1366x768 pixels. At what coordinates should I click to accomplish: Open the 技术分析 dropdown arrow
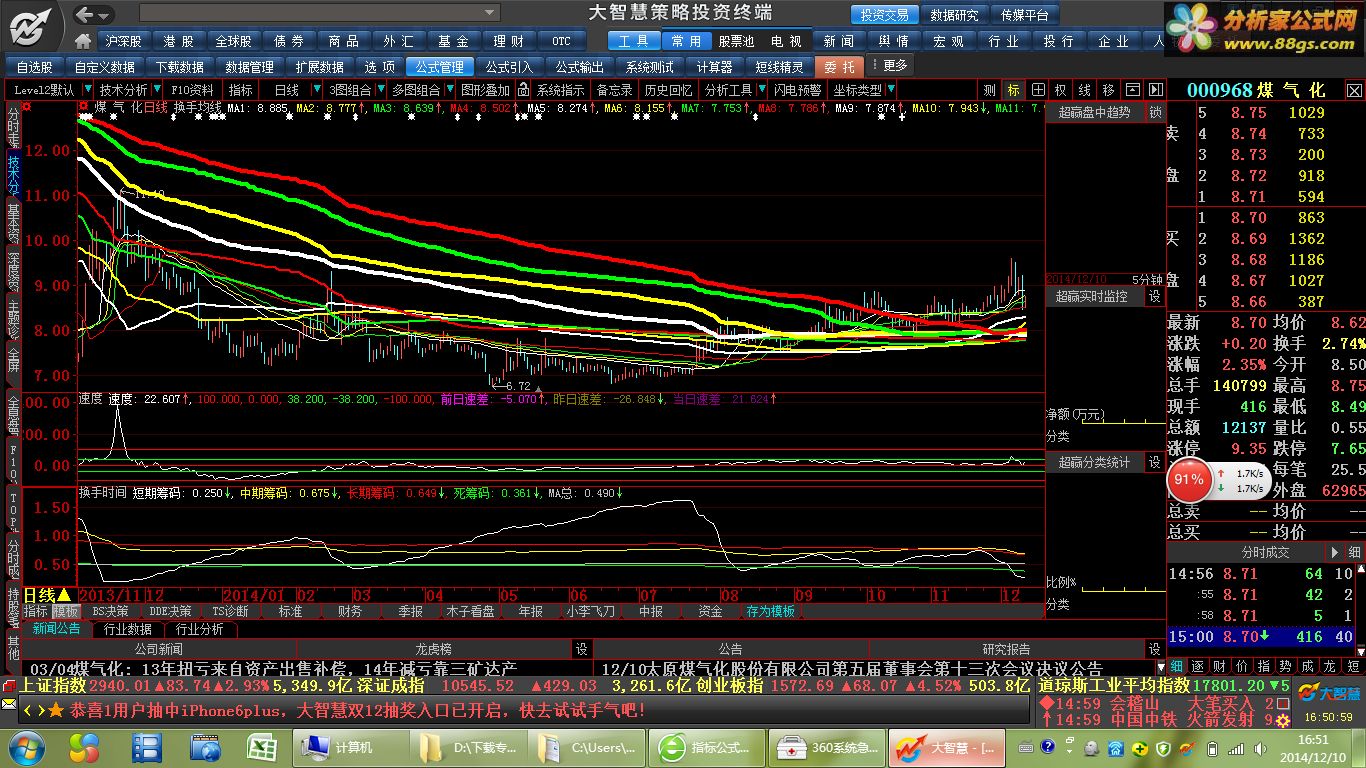coord(156,90)
